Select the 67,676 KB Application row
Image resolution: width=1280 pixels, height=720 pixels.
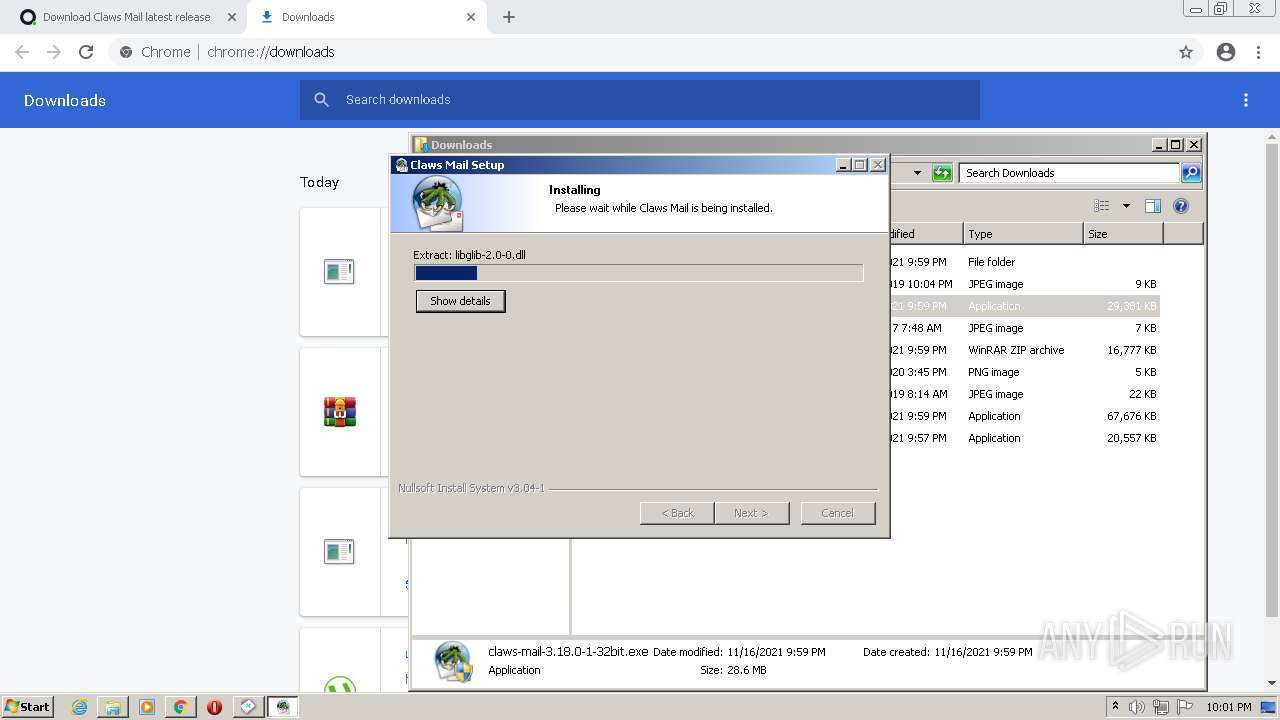coord(1023,416)
